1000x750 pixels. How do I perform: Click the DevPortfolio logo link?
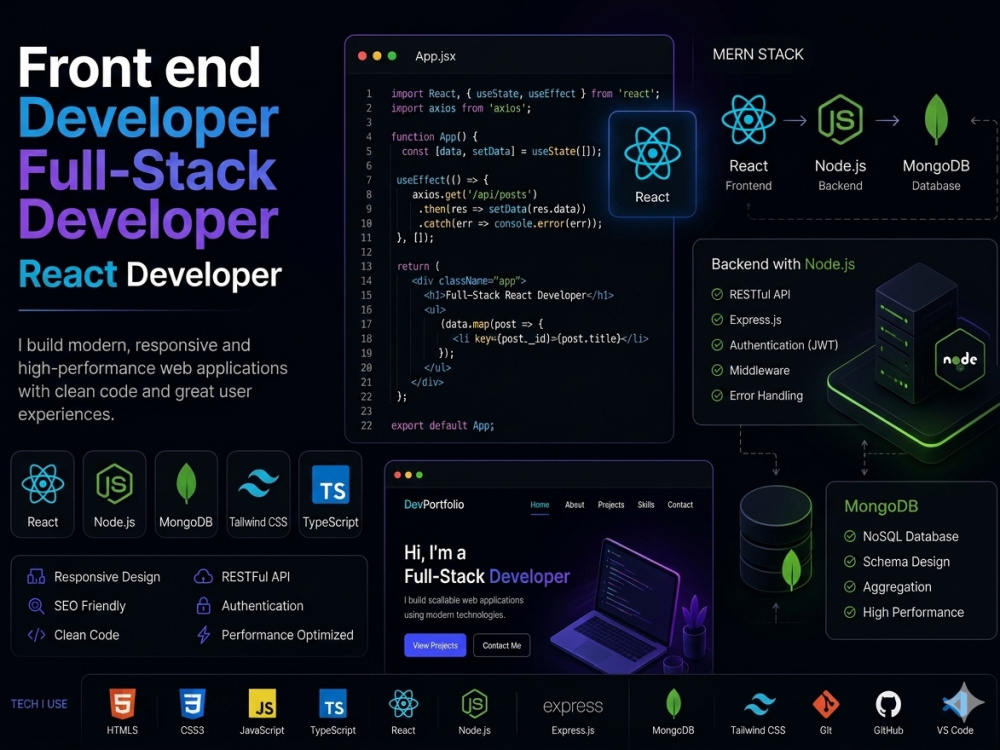pos(434,504)
